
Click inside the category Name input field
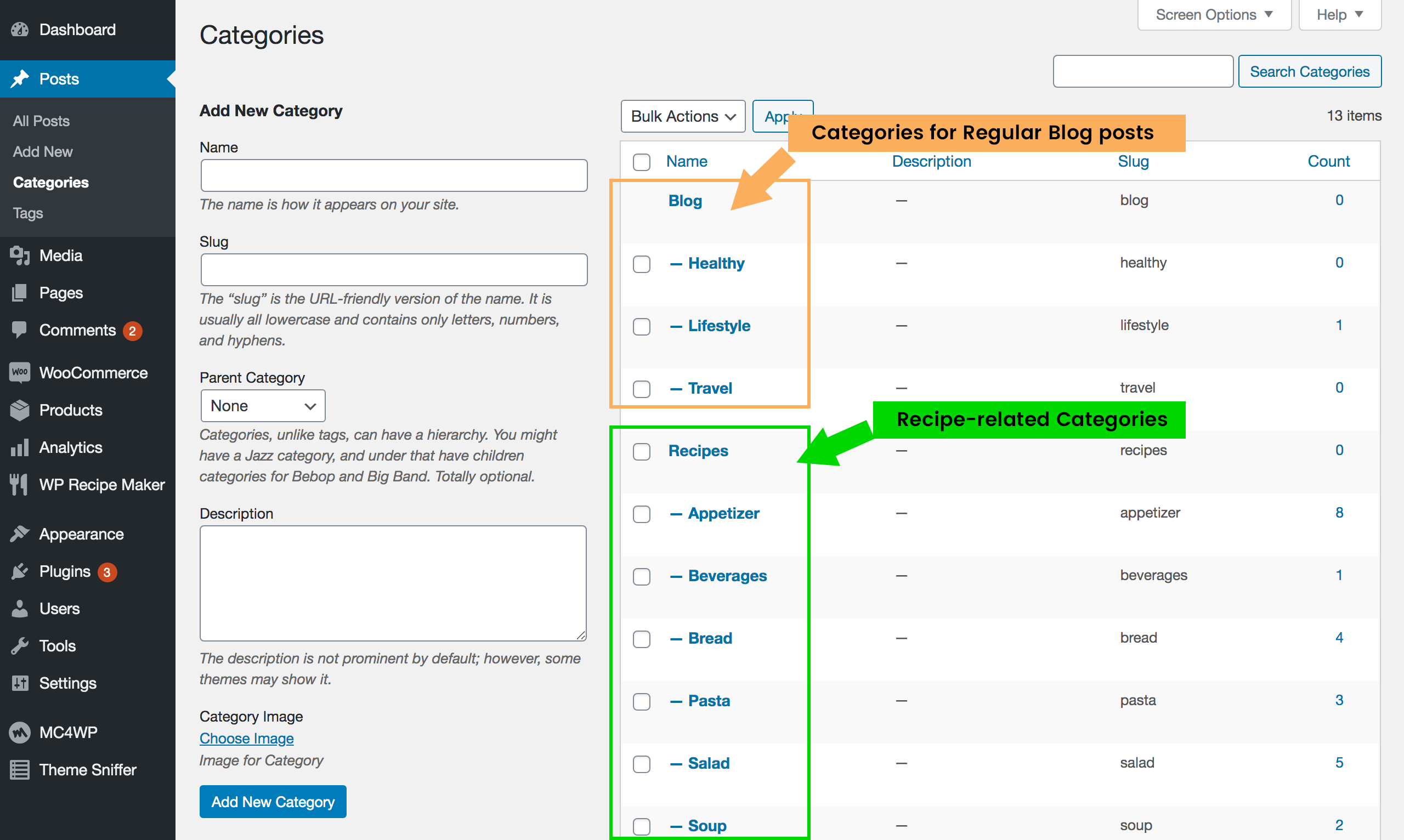click(x=393, y=175)
